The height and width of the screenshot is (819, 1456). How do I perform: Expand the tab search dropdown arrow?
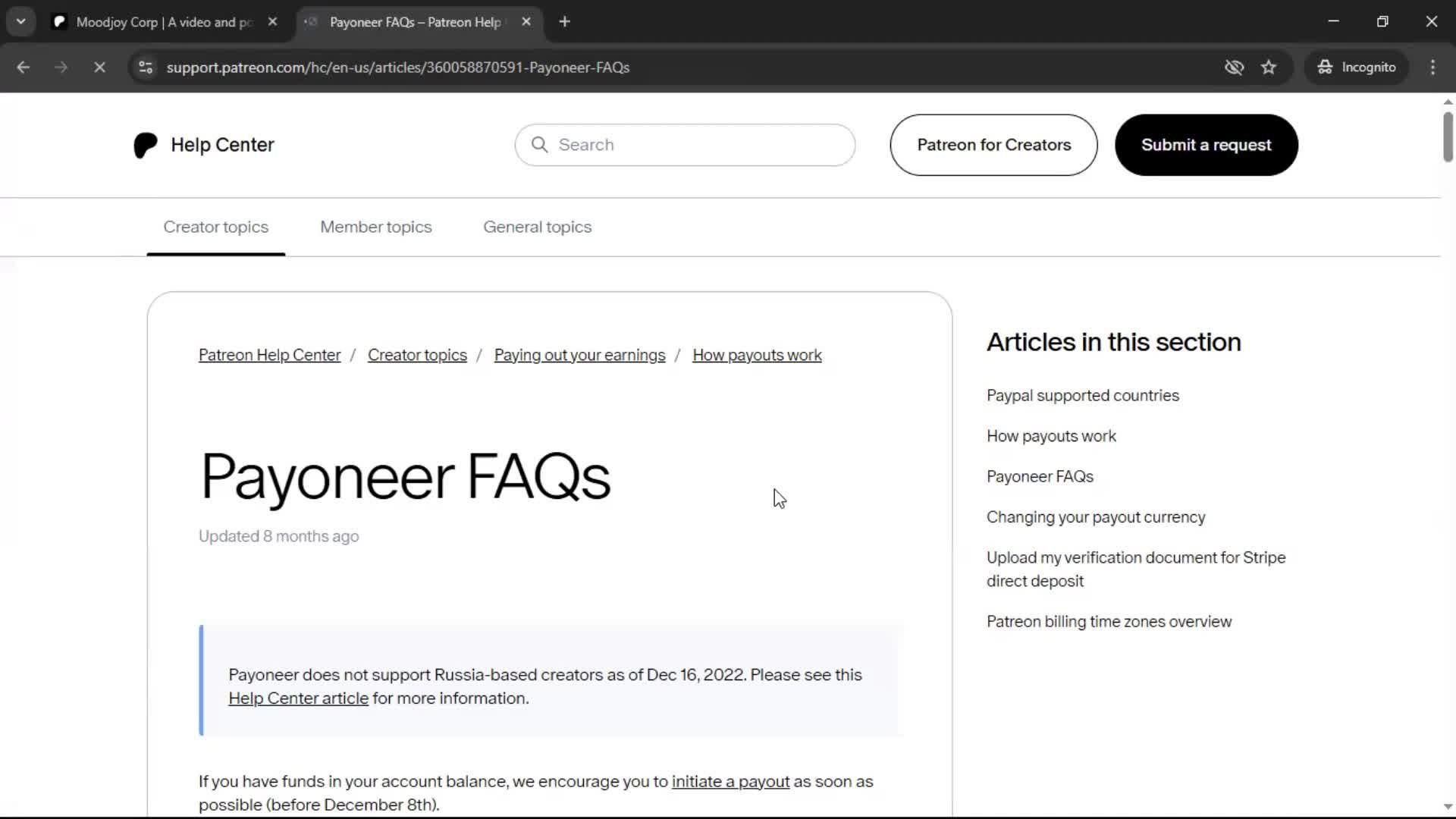[20, 22]
